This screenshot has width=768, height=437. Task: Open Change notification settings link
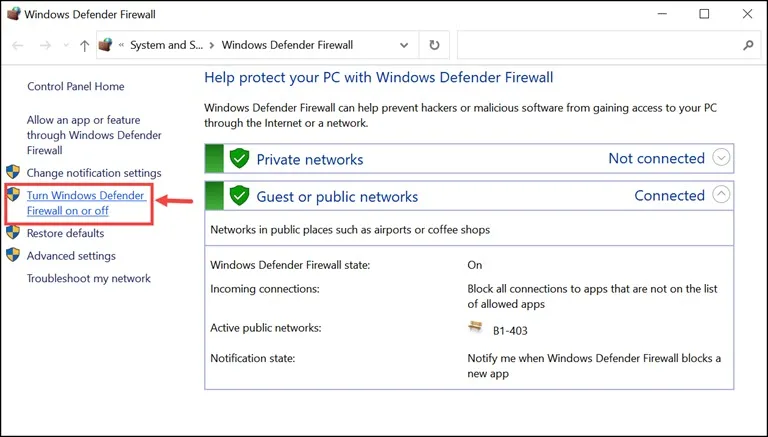pyautogui.click(x=94, y=173)
